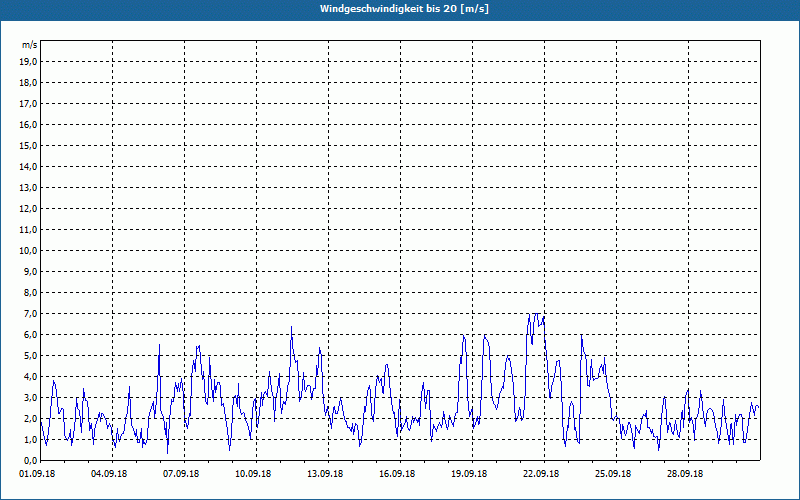This screenshot has width=800, height=500.
Task: Click the 18,0 y-axis label
Action: 29,83
